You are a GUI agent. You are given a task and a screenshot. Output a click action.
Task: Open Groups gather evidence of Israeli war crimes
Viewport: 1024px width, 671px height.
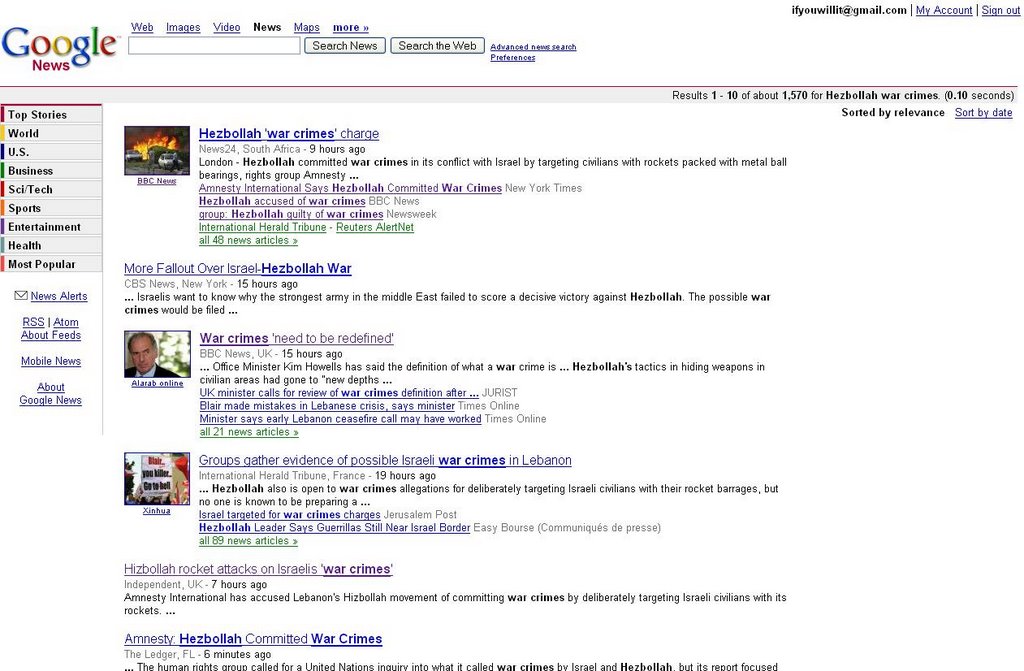point(385,460)
